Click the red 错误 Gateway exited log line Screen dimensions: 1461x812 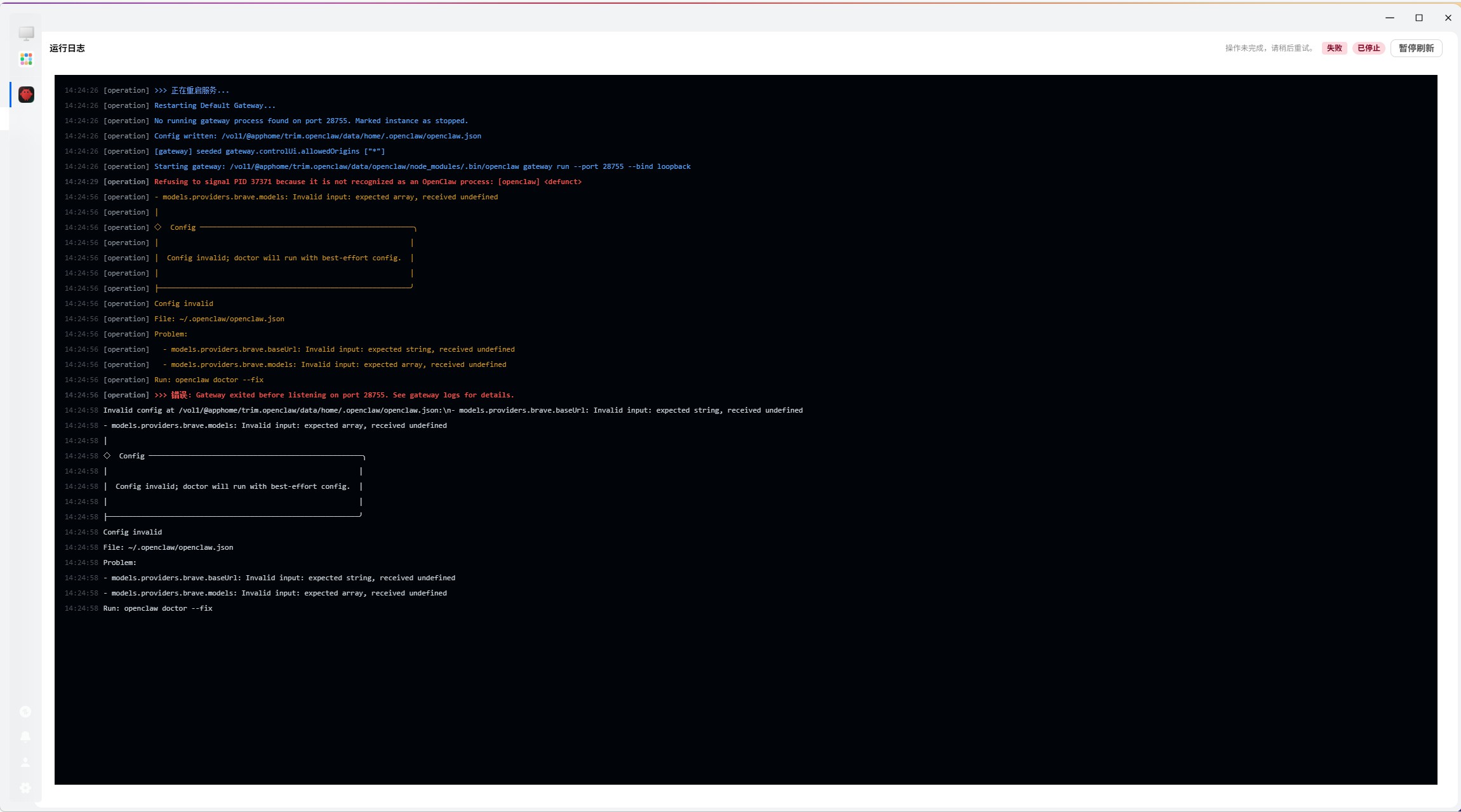point(334,396)
